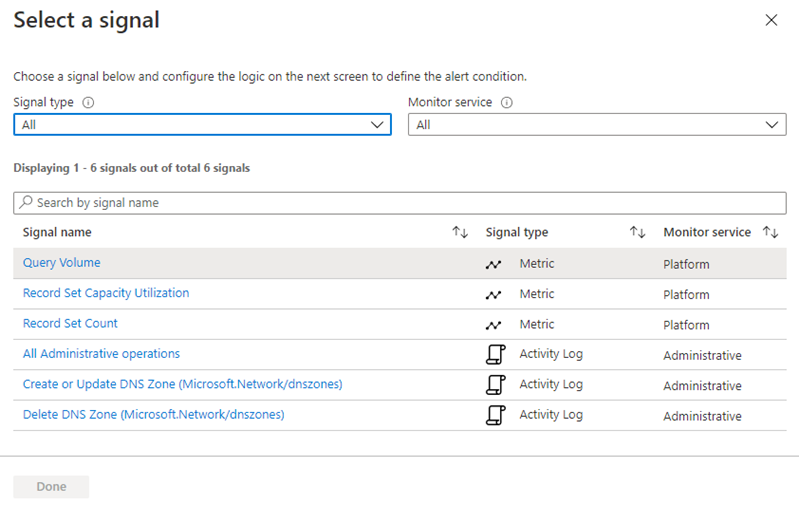Close the Select a signal panel
The height and width of the screenshot is (505, 799).
(771, 20)
